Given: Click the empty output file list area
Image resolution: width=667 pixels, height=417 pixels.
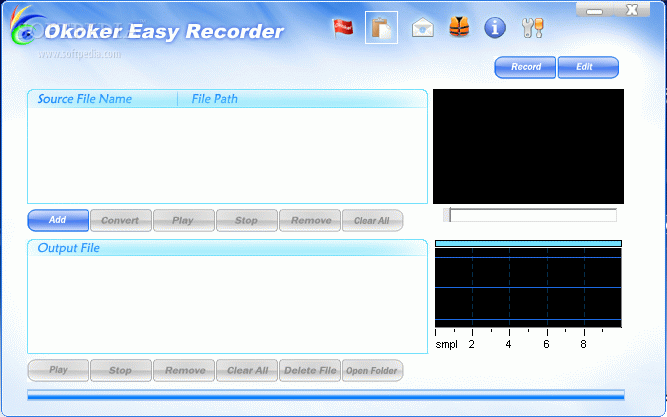Looking at the screenshot, I should [228, 304].
